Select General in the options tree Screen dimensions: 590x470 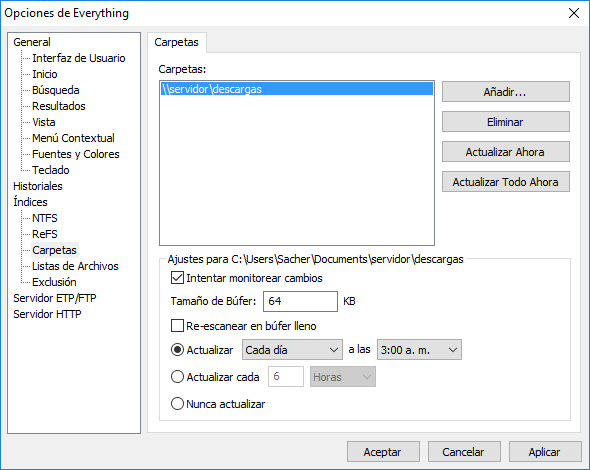point(32,42)
